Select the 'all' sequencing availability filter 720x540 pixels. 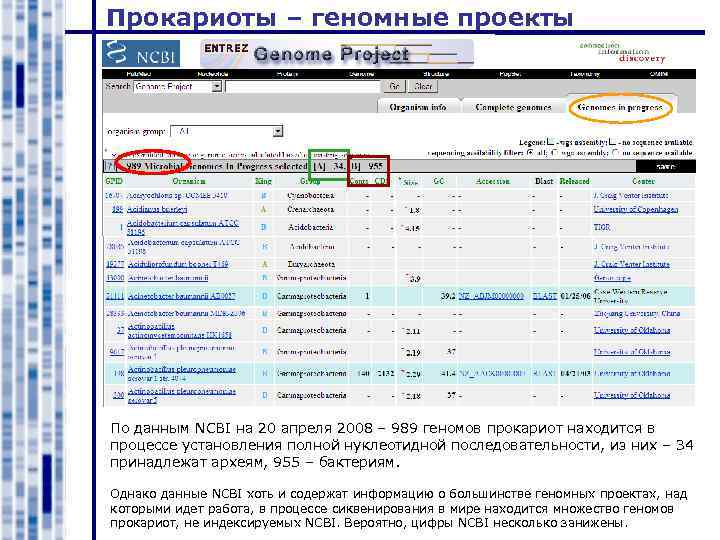point(530,152)
